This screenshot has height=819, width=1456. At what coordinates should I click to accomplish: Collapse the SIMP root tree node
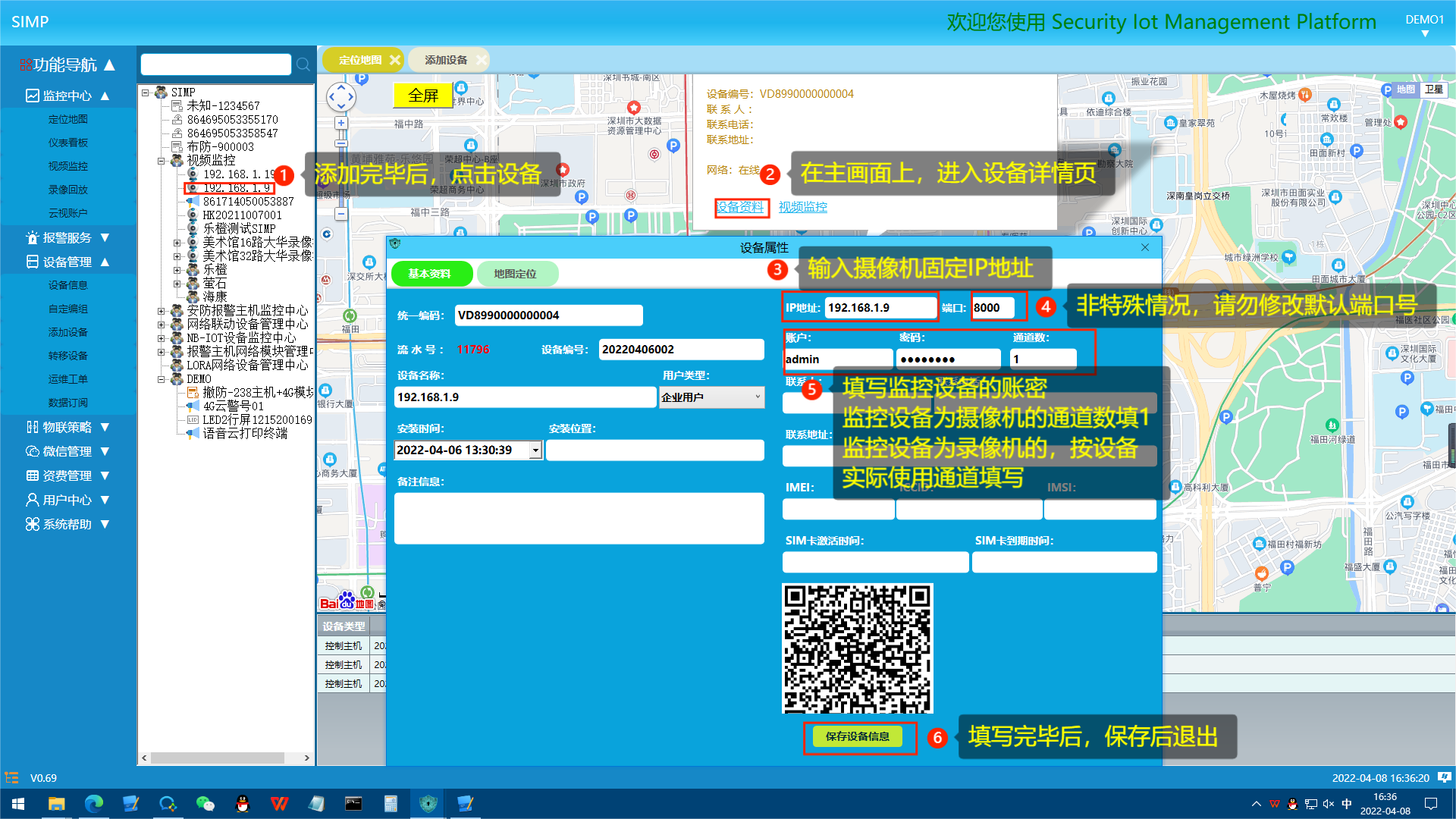[146, 93]
